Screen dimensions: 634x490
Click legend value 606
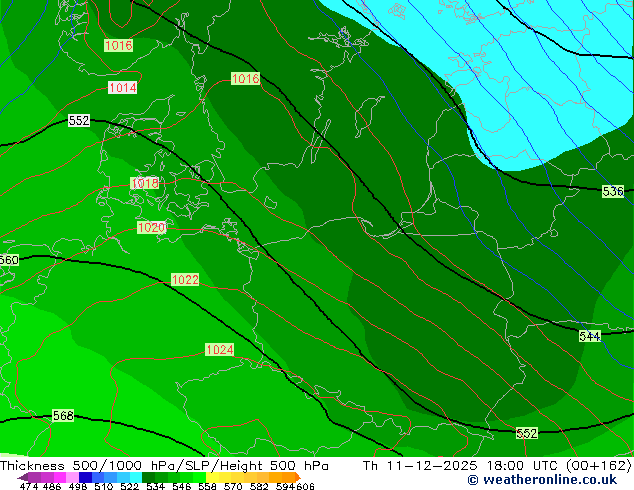pyautogui.click(x=305, y=486)
